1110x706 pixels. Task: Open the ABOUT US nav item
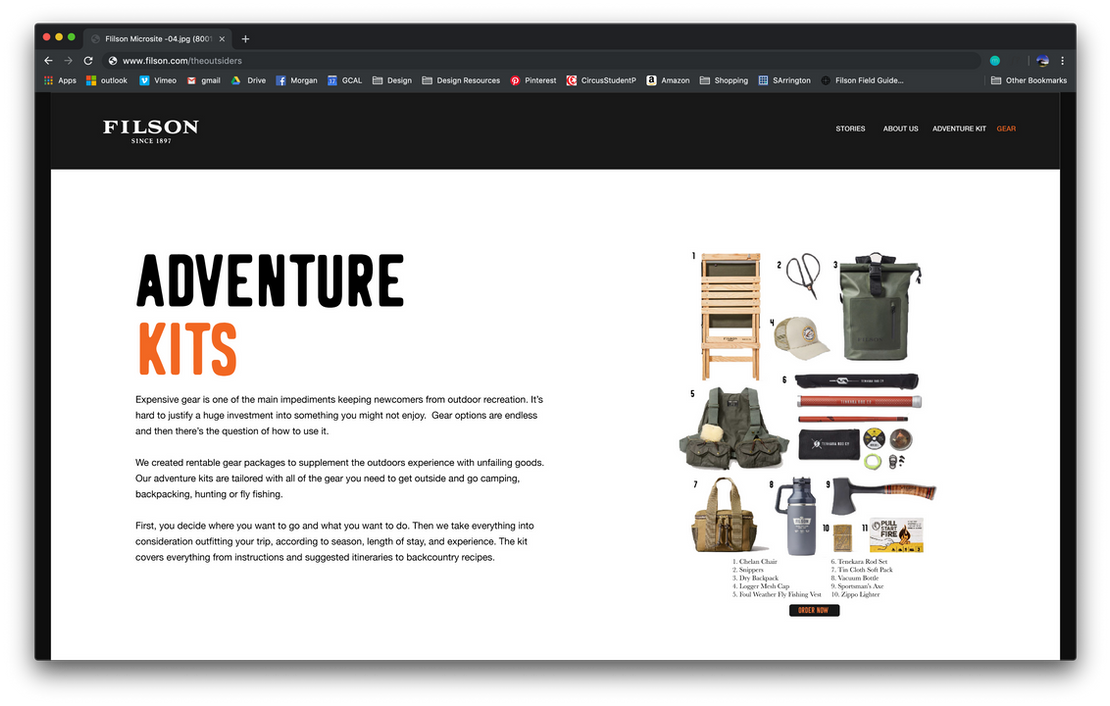pos(900,129)
